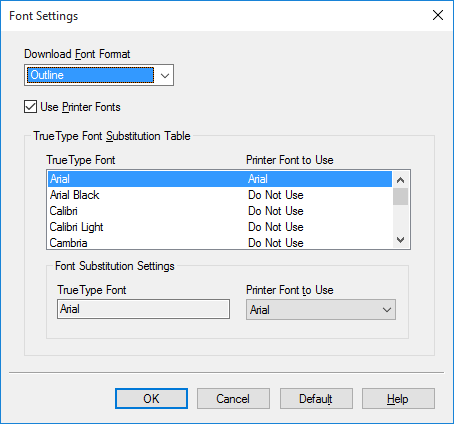The image size is (454, 424).
Task: Select the Arial row in substitution table
Action: point(220,179)
